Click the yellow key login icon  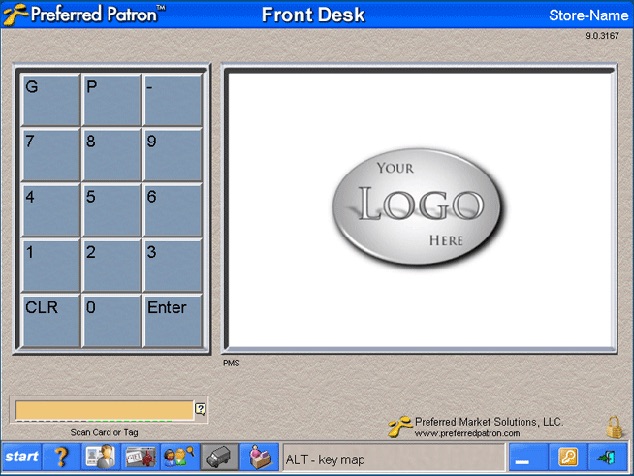click(x=568, y=457)
